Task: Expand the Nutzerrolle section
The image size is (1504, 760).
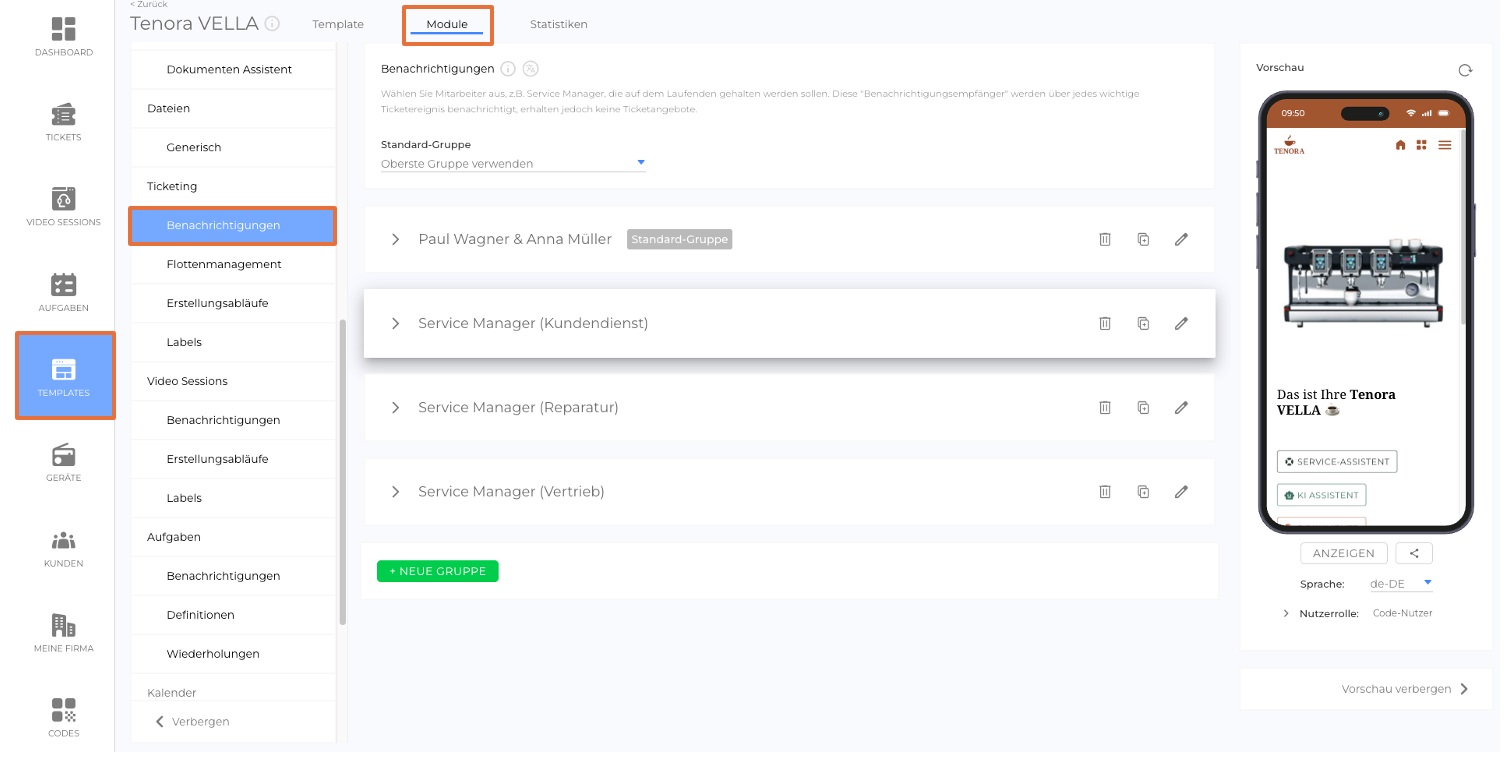Action: (x=1286, y=613)
